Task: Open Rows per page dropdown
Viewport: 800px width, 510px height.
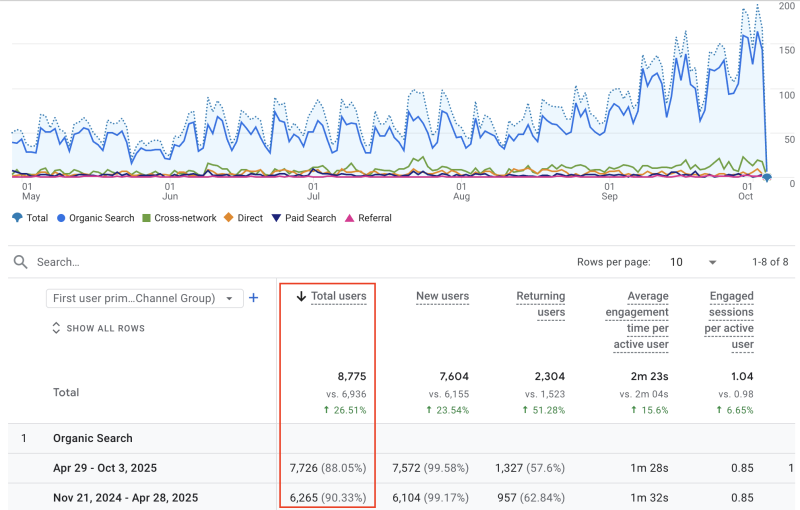Action: pyautogui.click(x=694, y=262)
